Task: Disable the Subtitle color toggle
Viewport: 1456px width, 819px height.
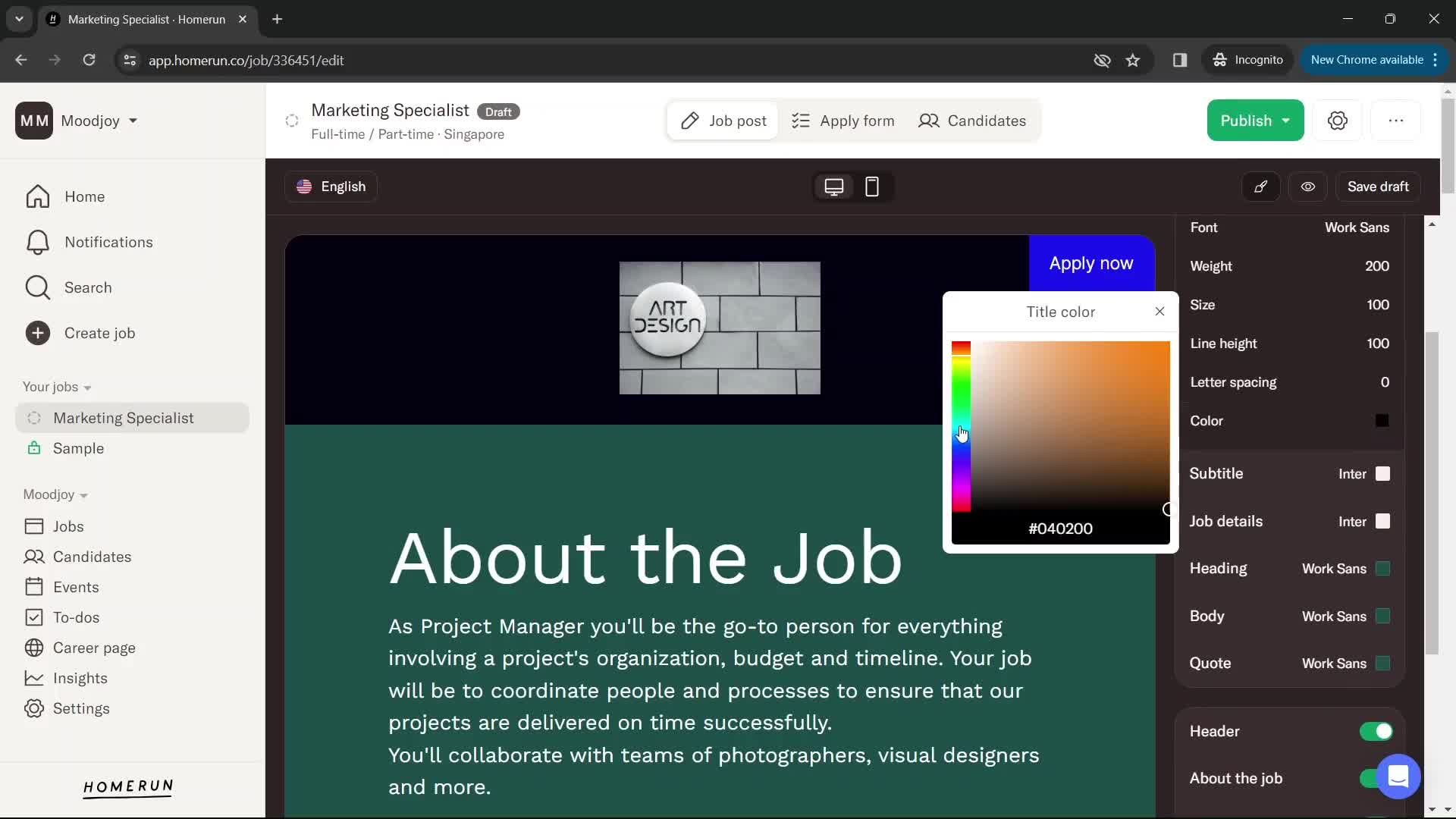Action: [x=1384, y=473]
